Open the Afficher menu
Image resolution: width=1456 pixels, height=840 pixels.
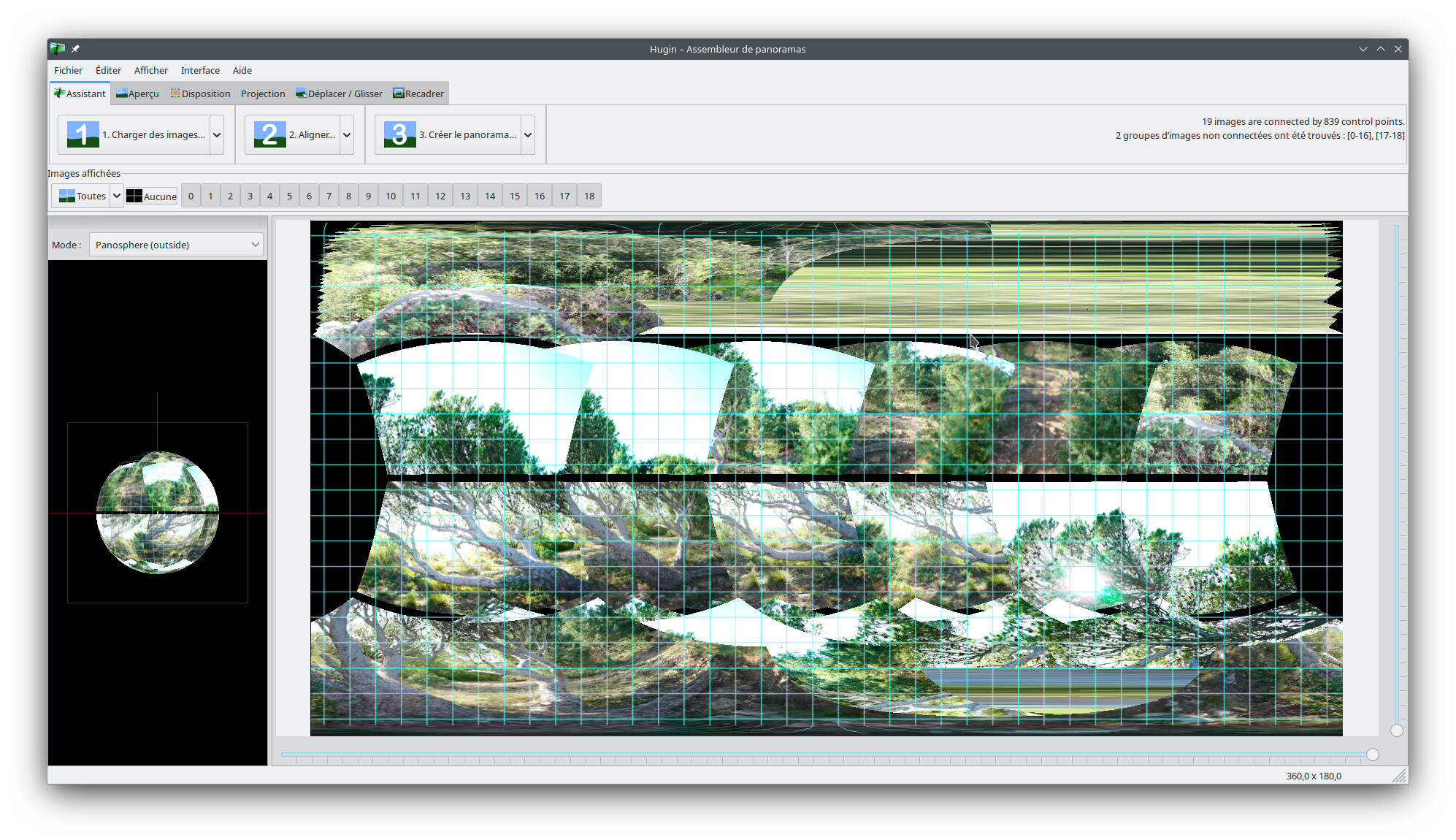coord(150,70)
